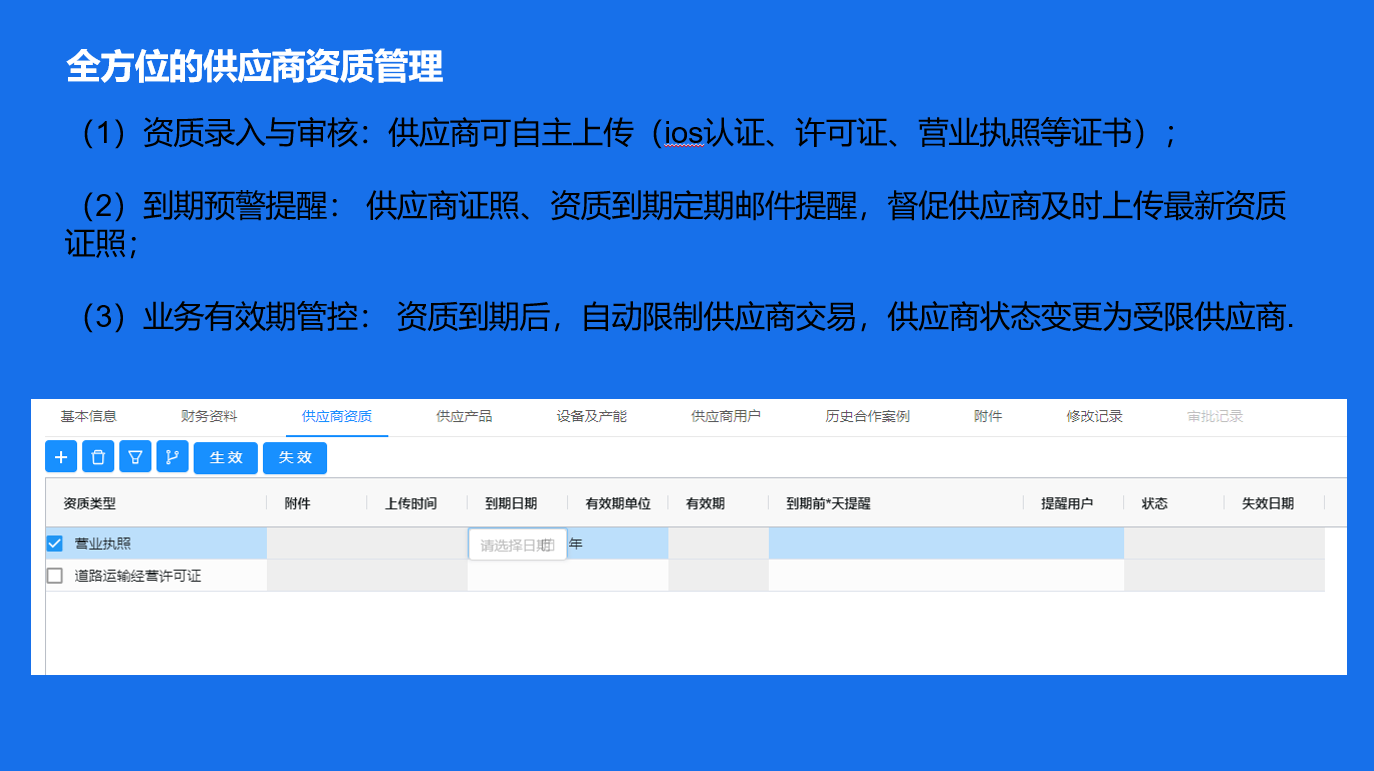The height and width of the screenshot is (771, 1374).
Task: Open the 财务资料 tab
Action: (209, 416)
